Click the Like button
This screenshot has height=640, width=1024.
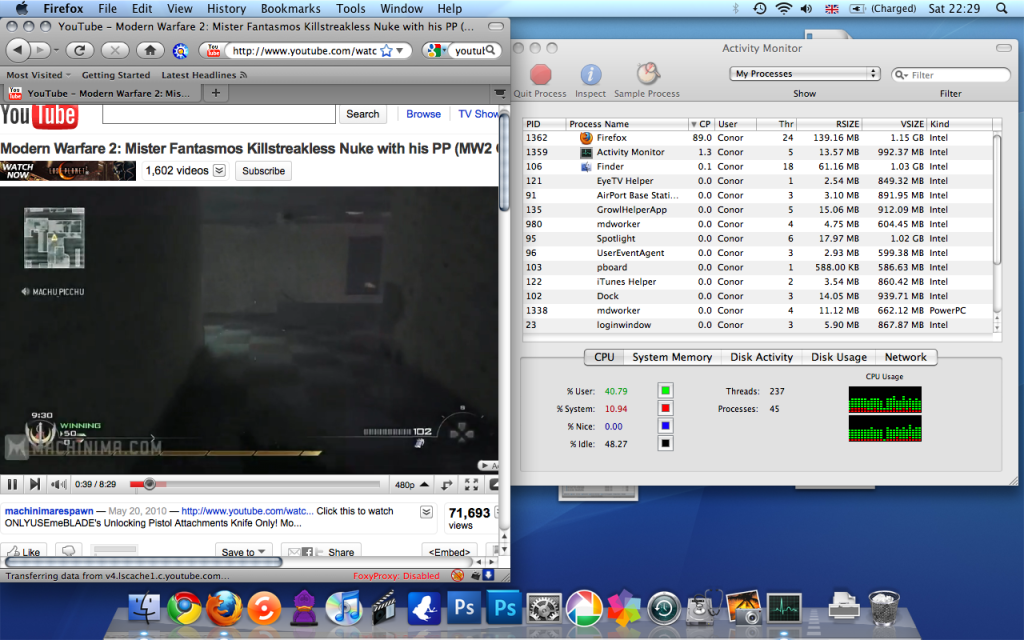24,552
